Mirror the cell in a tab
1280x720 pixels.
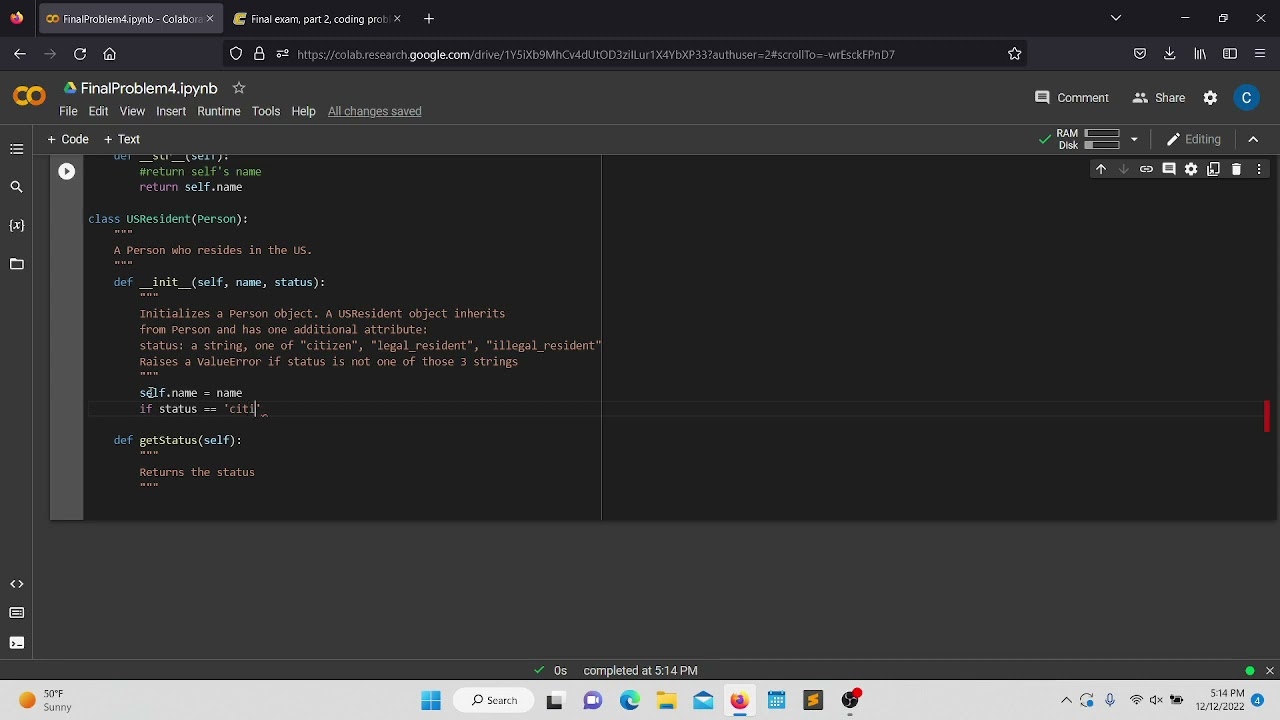(1214, 169)
